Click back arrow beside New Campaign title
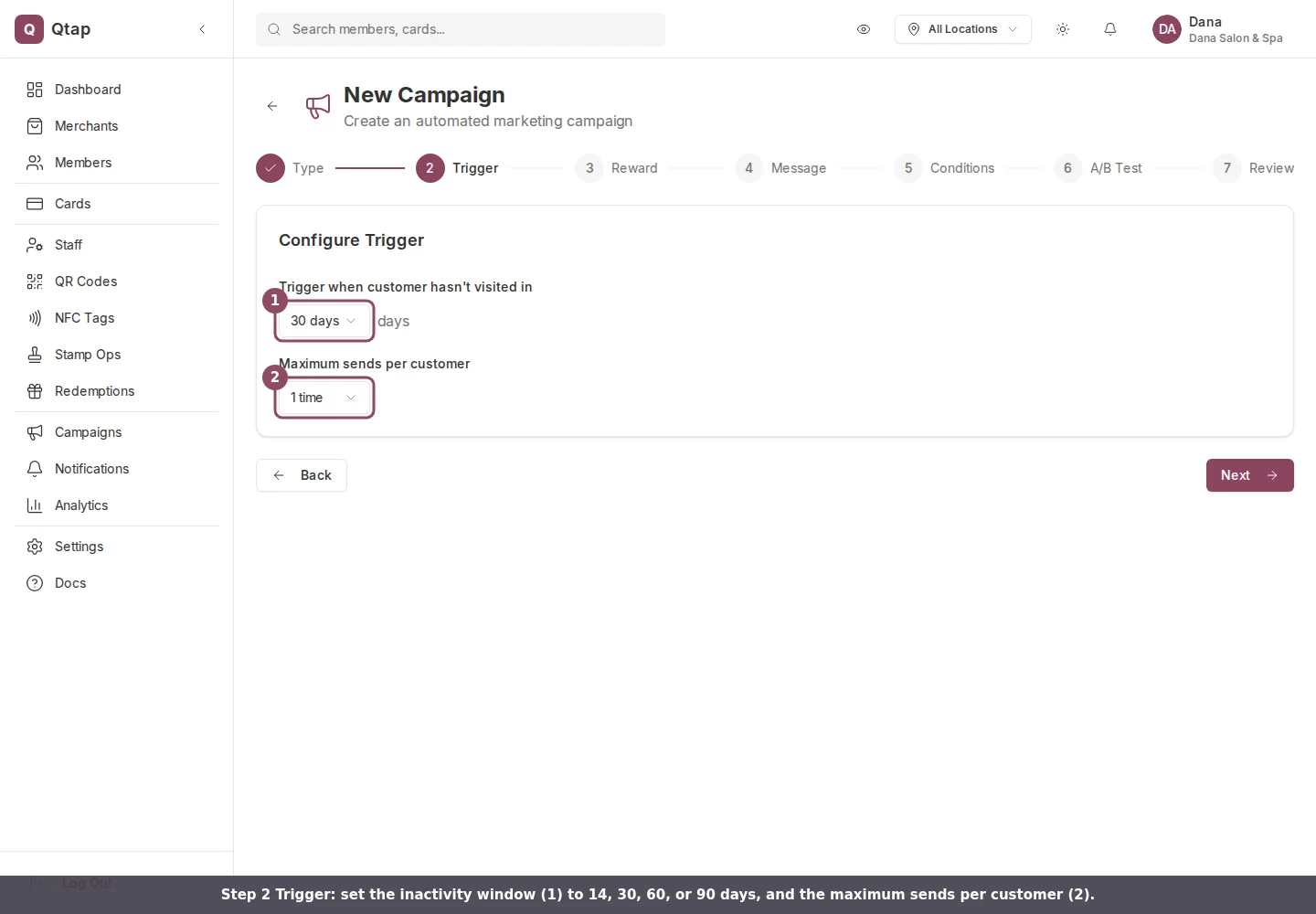1316x914 pixels. click(x=272, y=106)
